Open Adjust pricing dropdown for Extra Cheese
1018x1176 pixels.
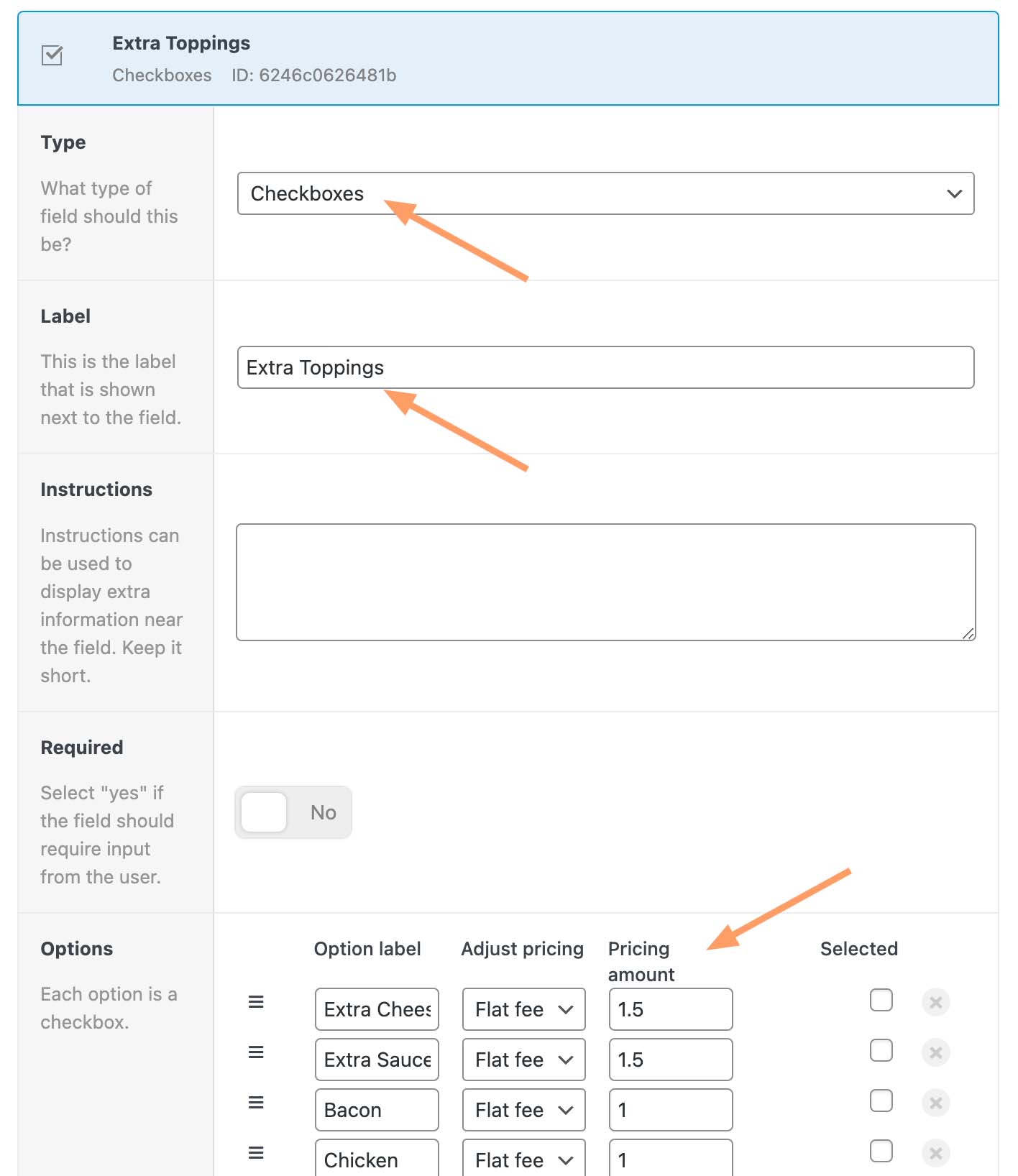coord(523,1009)
